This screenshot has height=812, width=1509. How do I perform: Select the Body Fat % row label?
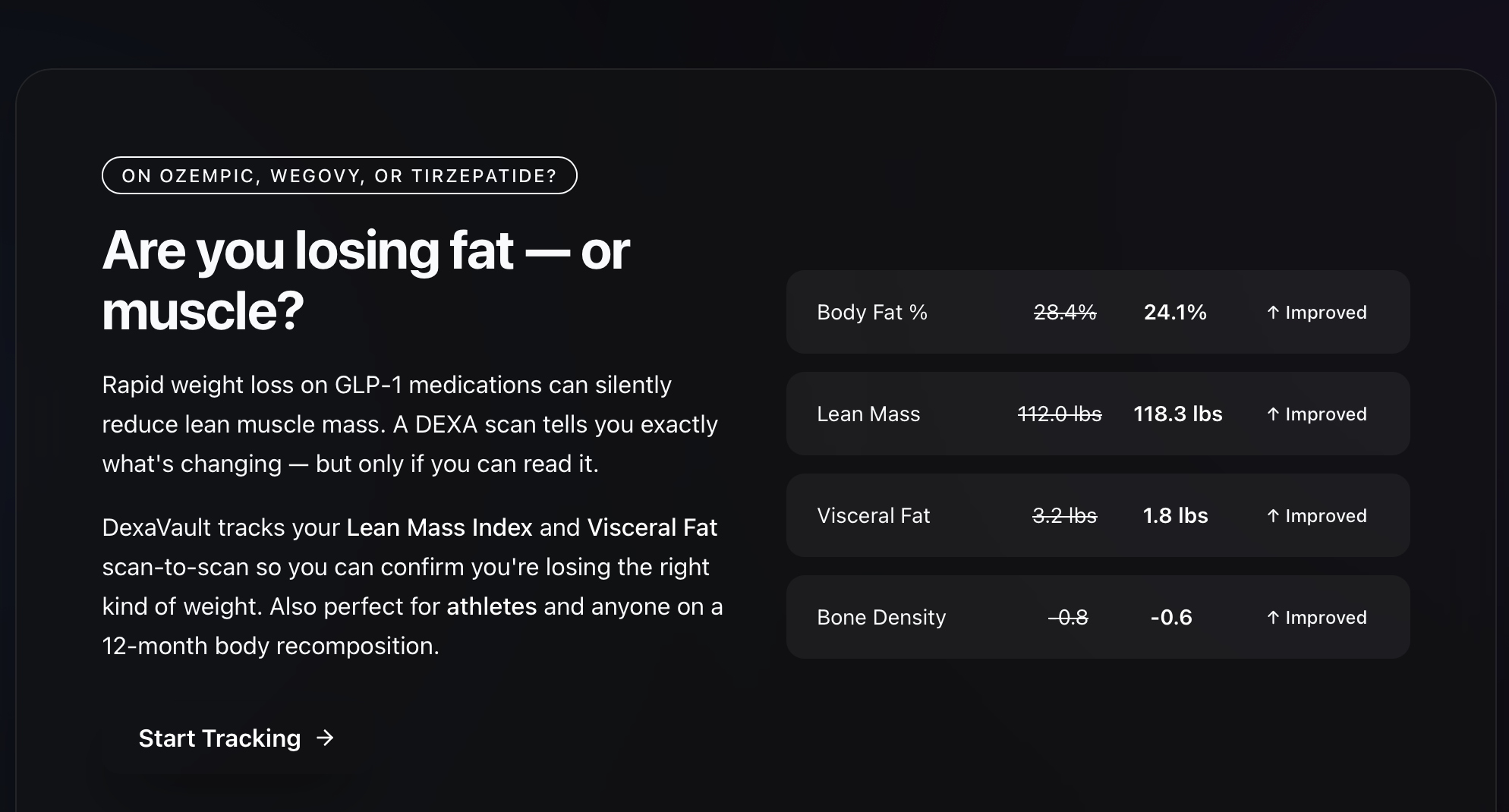[872, 313]
